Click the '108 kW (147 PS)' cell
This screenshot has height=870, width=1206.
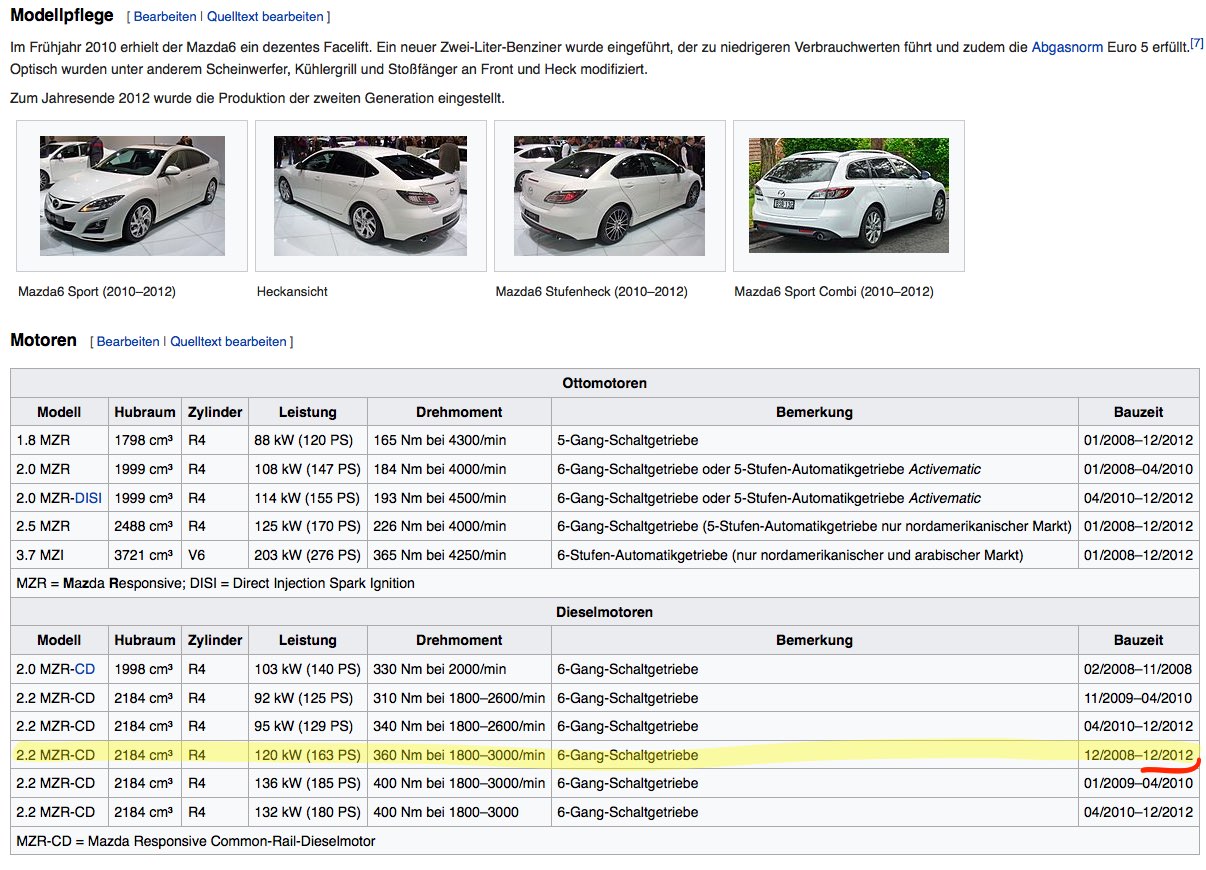[308, 469]
